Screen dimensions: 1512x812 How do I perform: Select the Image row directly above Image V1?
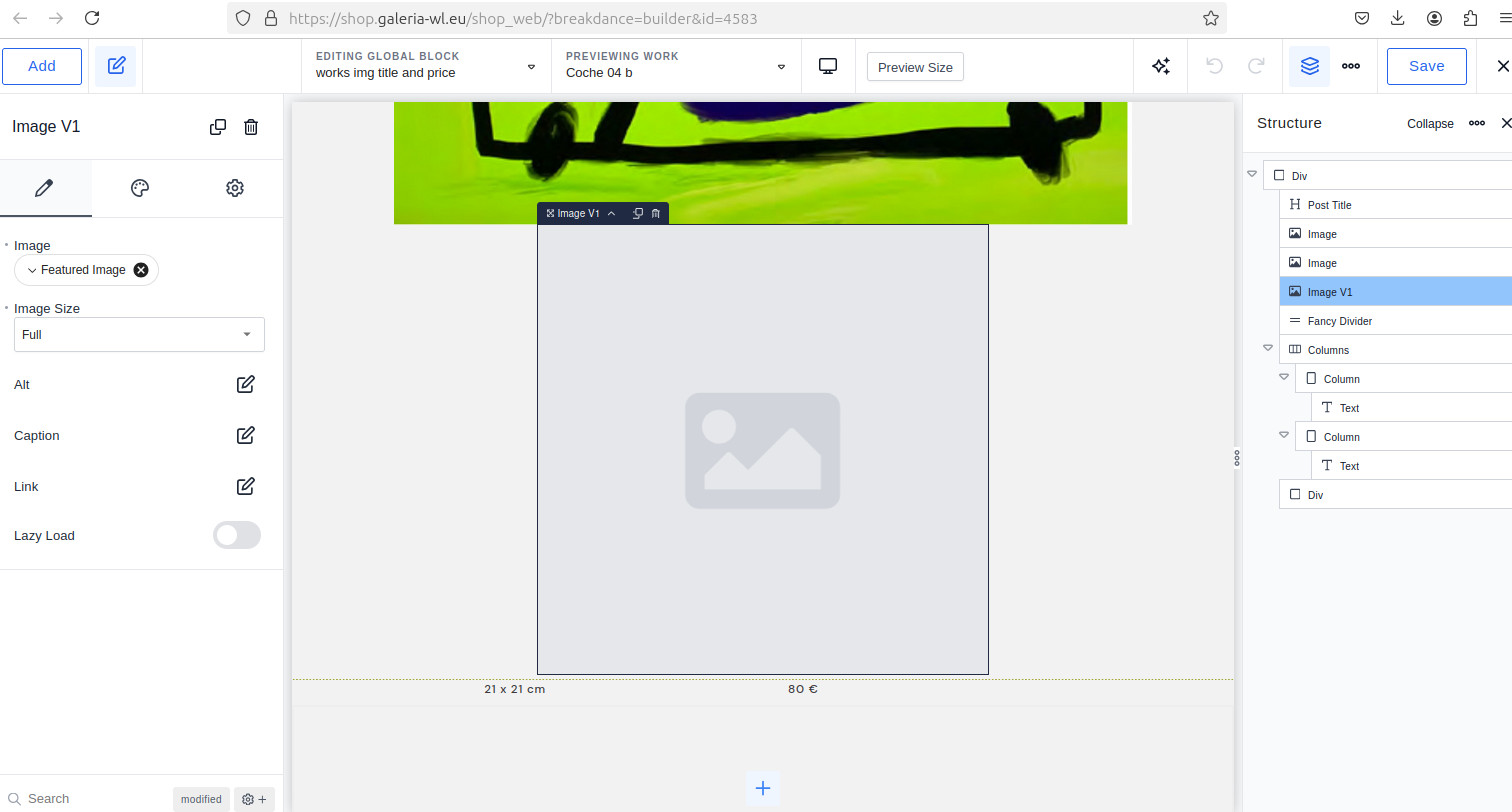(1396, 263)
